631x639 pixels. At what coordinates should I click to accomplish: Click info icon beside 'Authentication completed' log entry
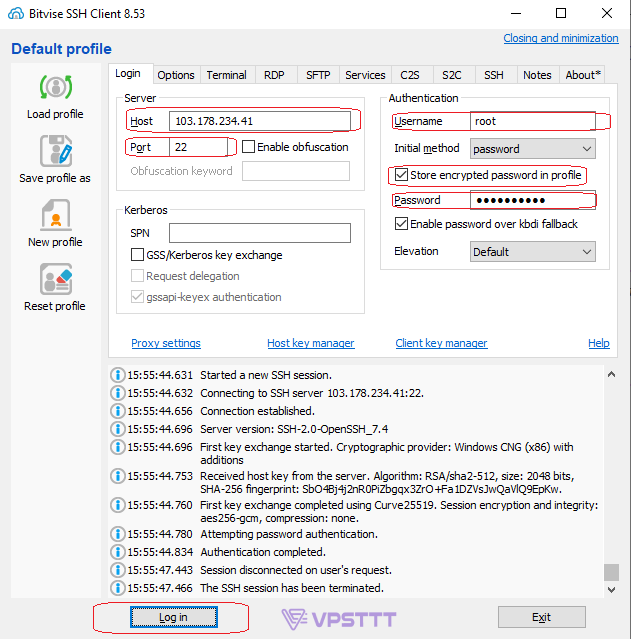coord(118,552)
